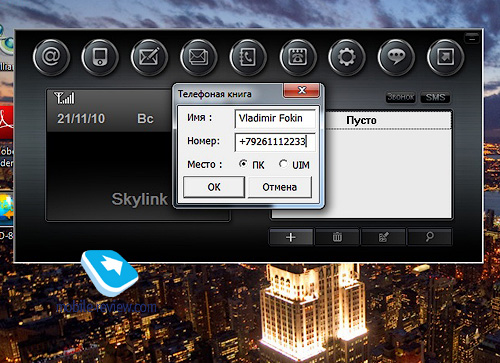The image size is (500, 363).
Task: Click the signal strength indicator
Action: coord(64,98)
